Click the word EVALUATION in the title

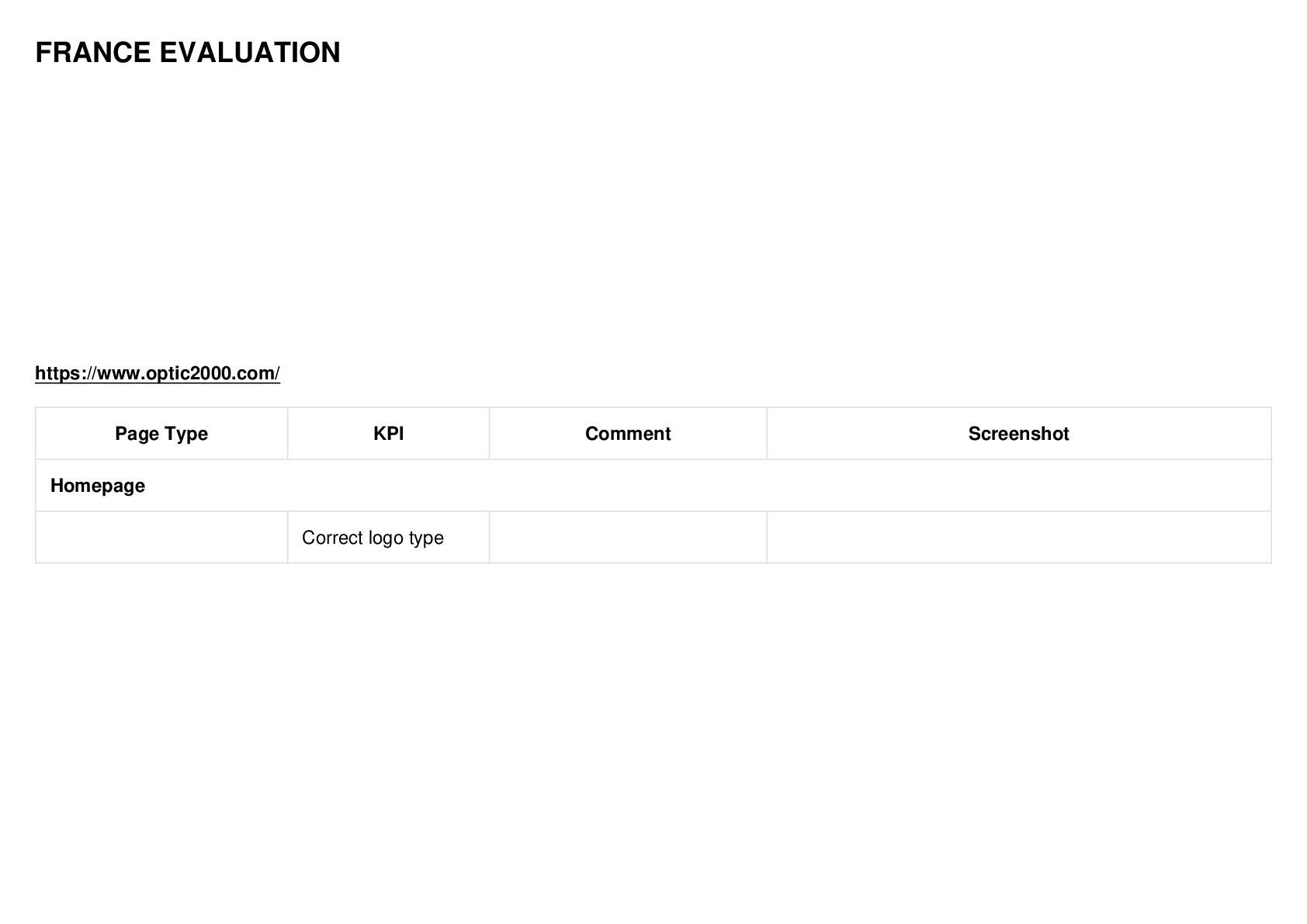click(250, 53)
